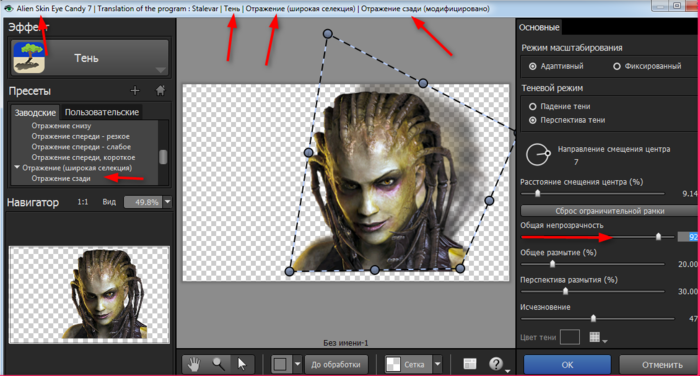Viewport: 700px width, 376px height.
Task: Collapse the Отражение (широкая селекция) group
Action: coord(17,167)
